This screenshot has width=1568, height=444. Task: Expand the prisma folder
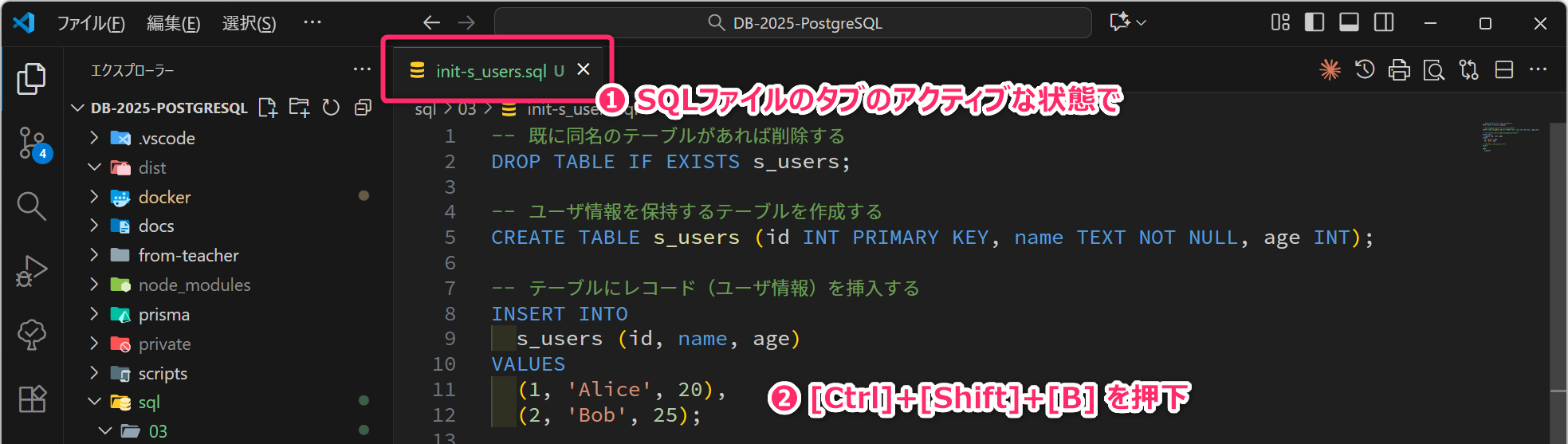tap(163, 314)
